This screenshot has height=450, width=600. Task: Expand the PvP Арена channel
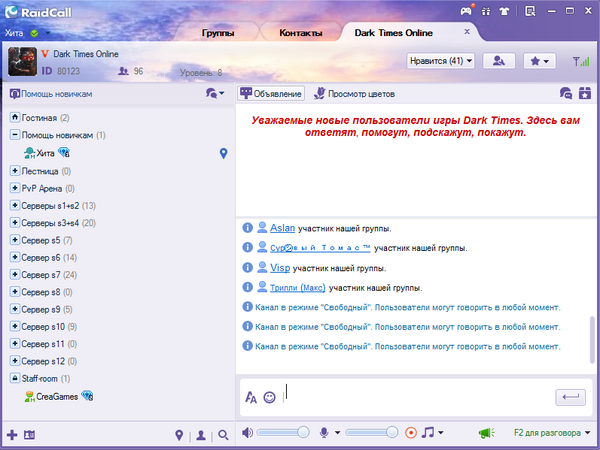pos(15,188)
